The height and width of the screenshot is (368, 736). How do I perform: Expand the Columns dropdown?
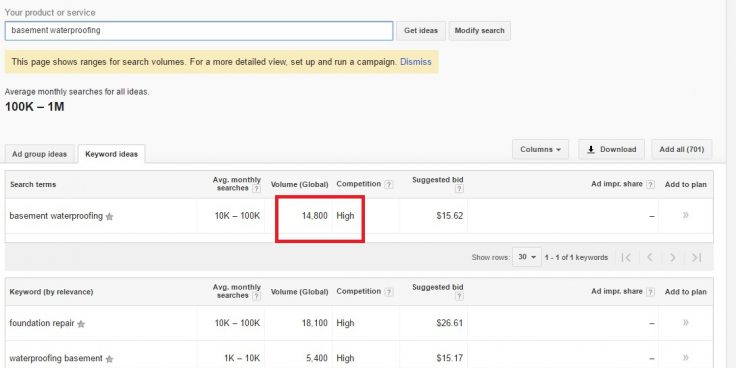(540, 149)
